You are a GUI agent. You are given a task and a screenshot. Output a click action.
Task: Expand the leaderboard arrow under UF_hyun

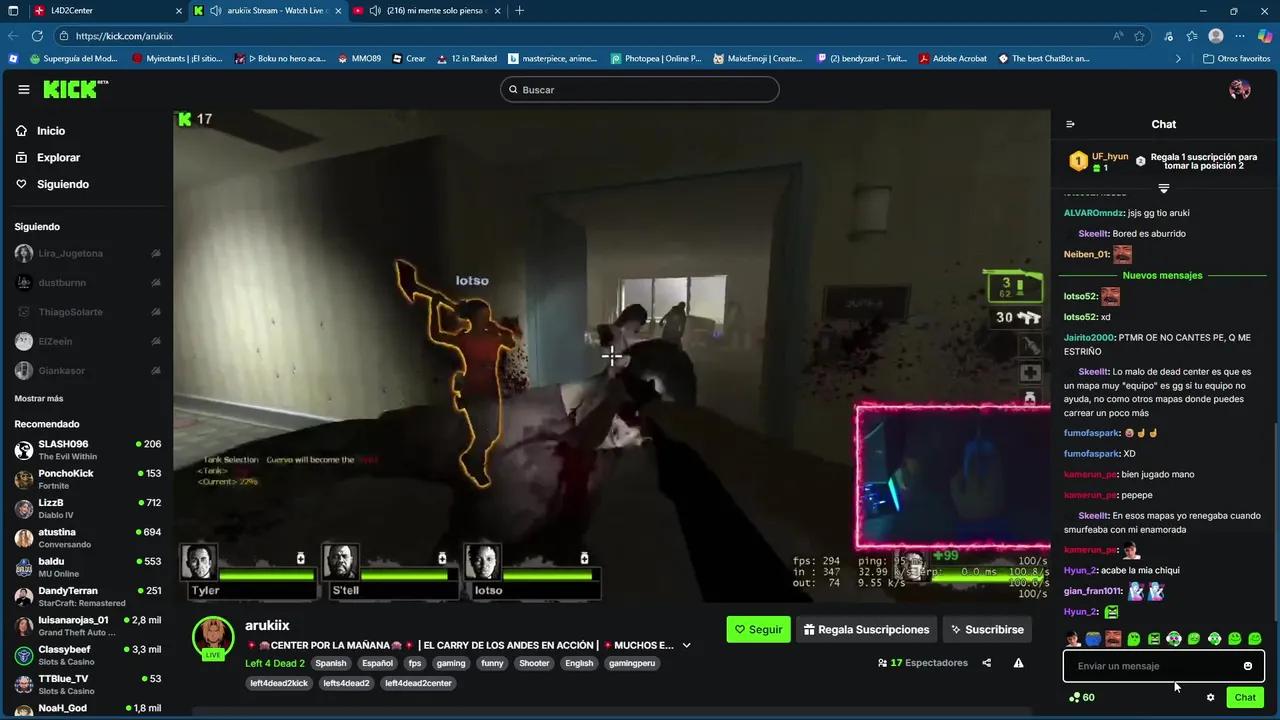click(1163, 188)
